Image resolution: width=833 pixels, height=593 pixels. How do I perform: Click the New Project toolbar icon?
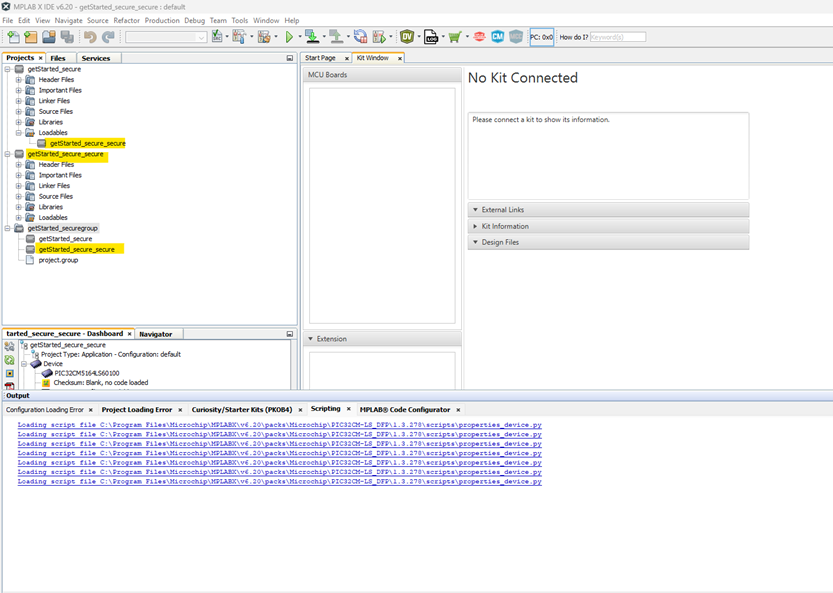tap(31, 37)
